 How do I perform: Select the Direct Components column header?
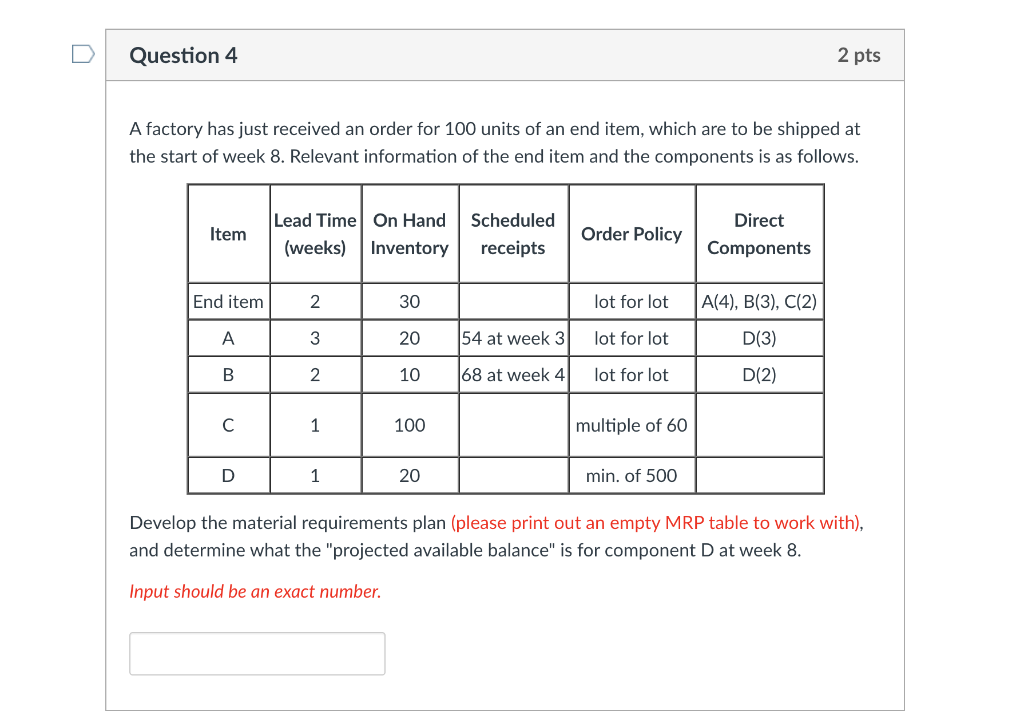[x=759, y=234]
